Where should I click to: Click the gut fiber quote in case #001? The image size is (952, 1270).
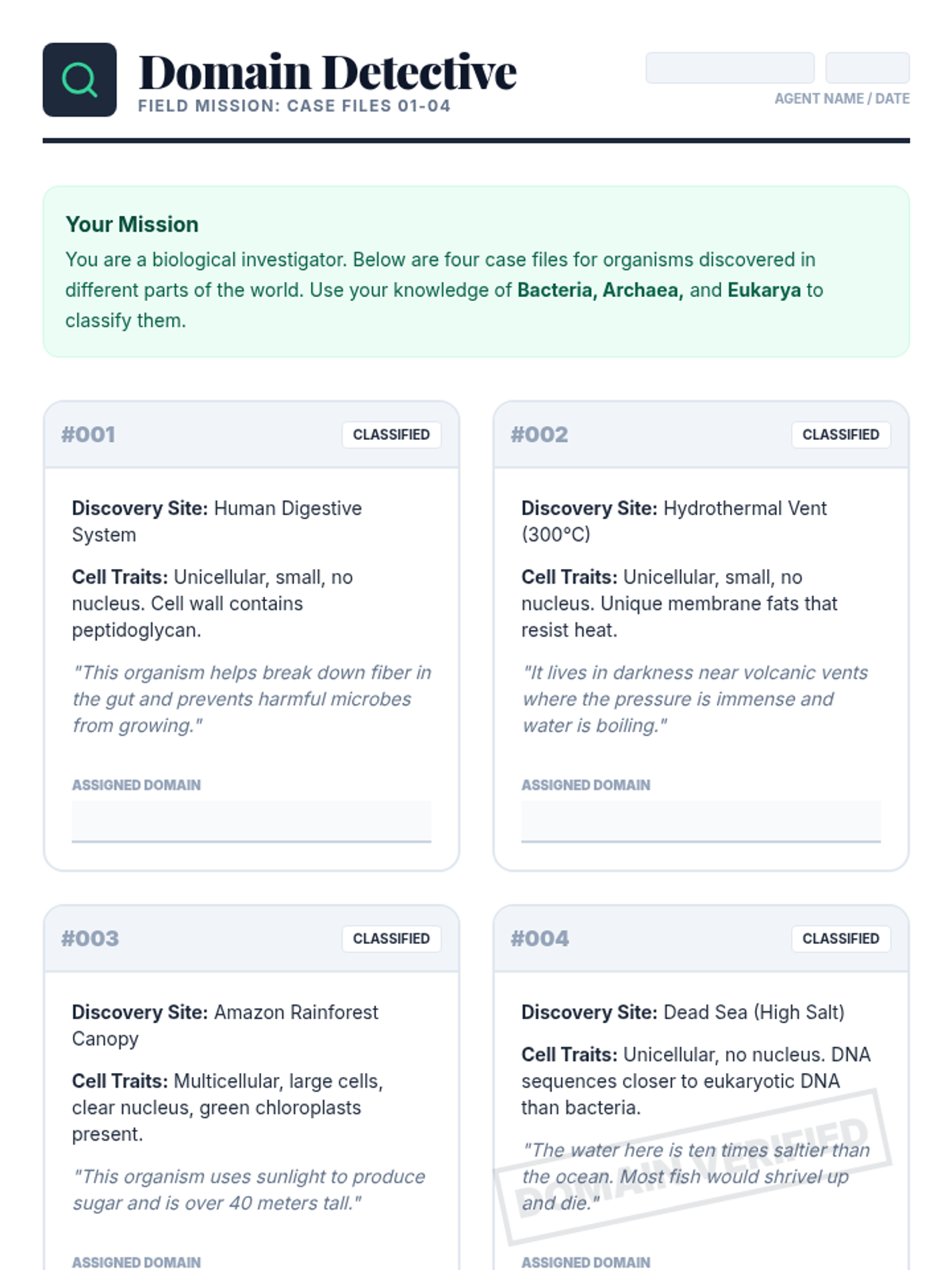coord(251,698)
